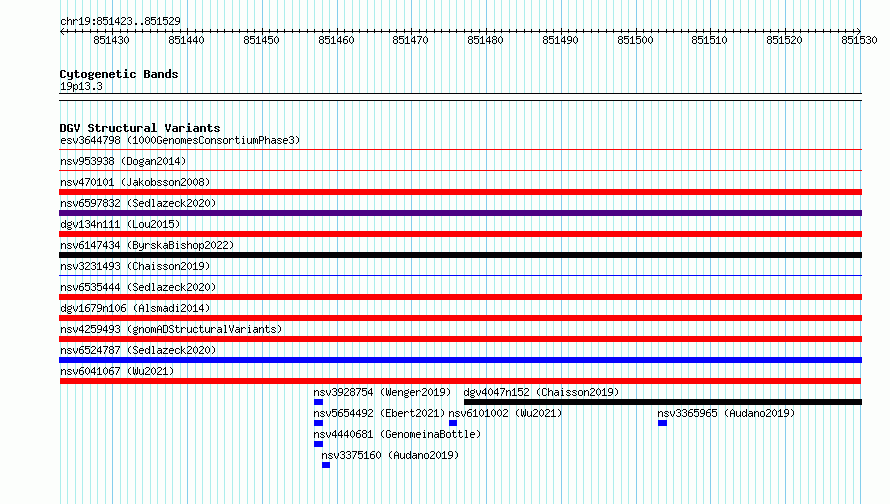890x504 pixels.
Task: Click the 19p13.3 band label
Action: point(81,86)
